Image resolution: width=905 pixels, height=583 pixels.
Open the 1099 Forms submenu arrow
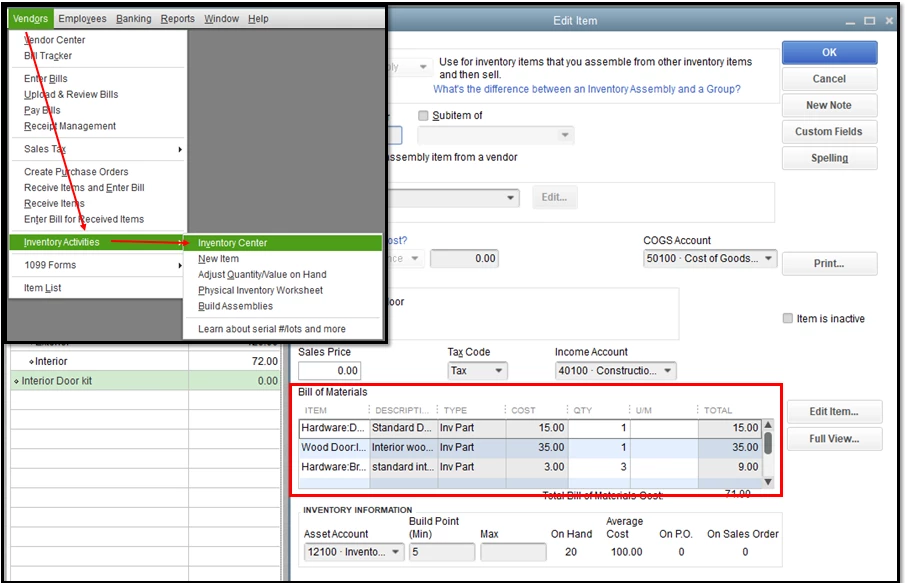point(180,266)
